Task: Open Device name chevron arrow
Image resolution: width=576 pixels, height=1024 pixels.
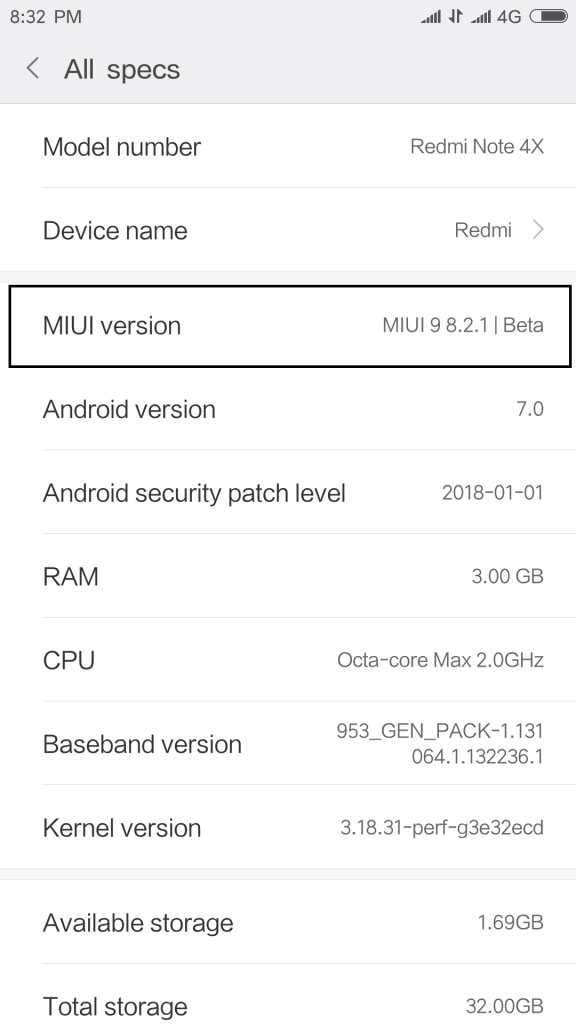Action: (x=538, y=230)
